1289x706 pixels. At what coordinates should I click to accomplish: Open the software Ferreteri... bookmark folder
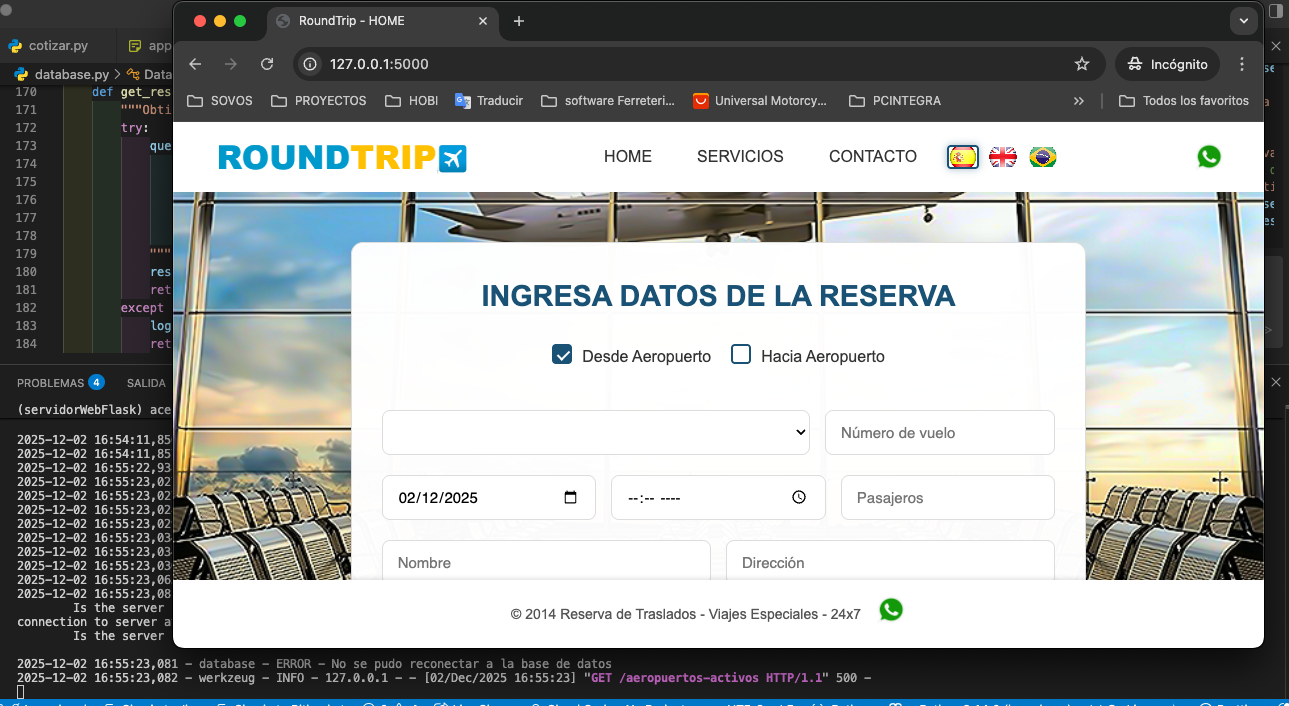(608, 101)
